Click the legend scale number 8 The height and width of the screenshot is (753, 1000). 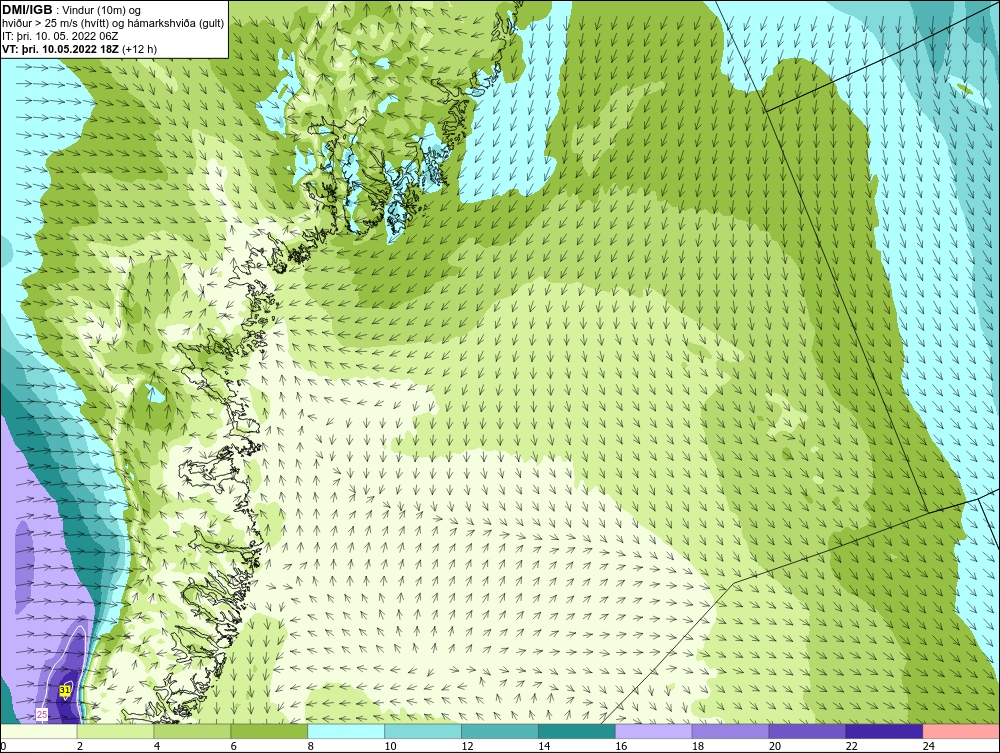click(x=311, y=746)
